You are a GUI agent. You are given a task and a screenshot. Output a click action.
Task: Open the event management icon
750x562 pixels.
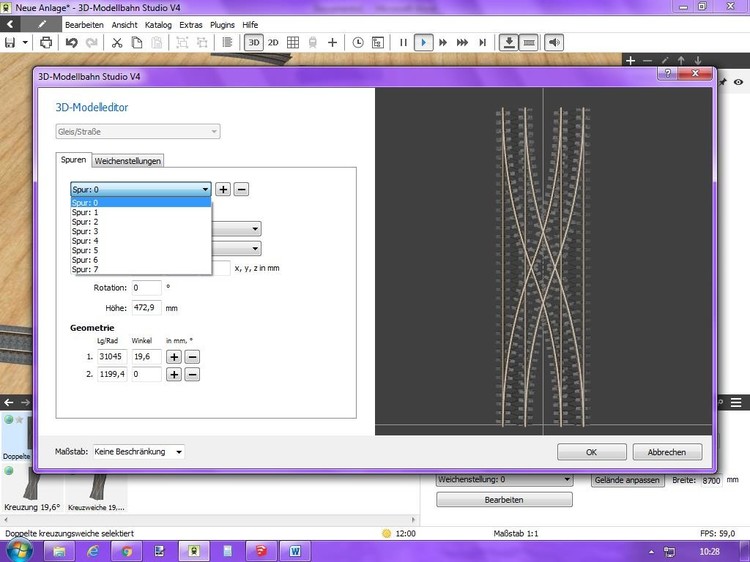377,43
